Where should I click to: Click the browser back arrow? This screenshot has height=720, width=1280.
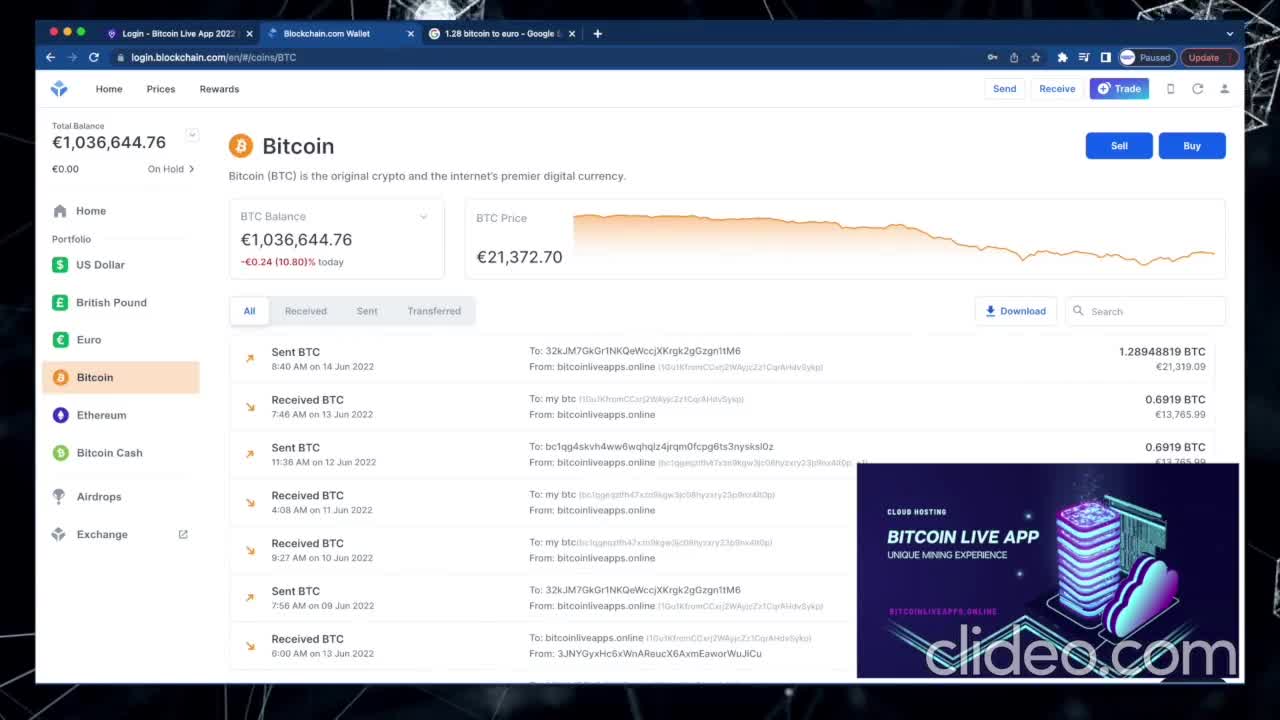50,57
